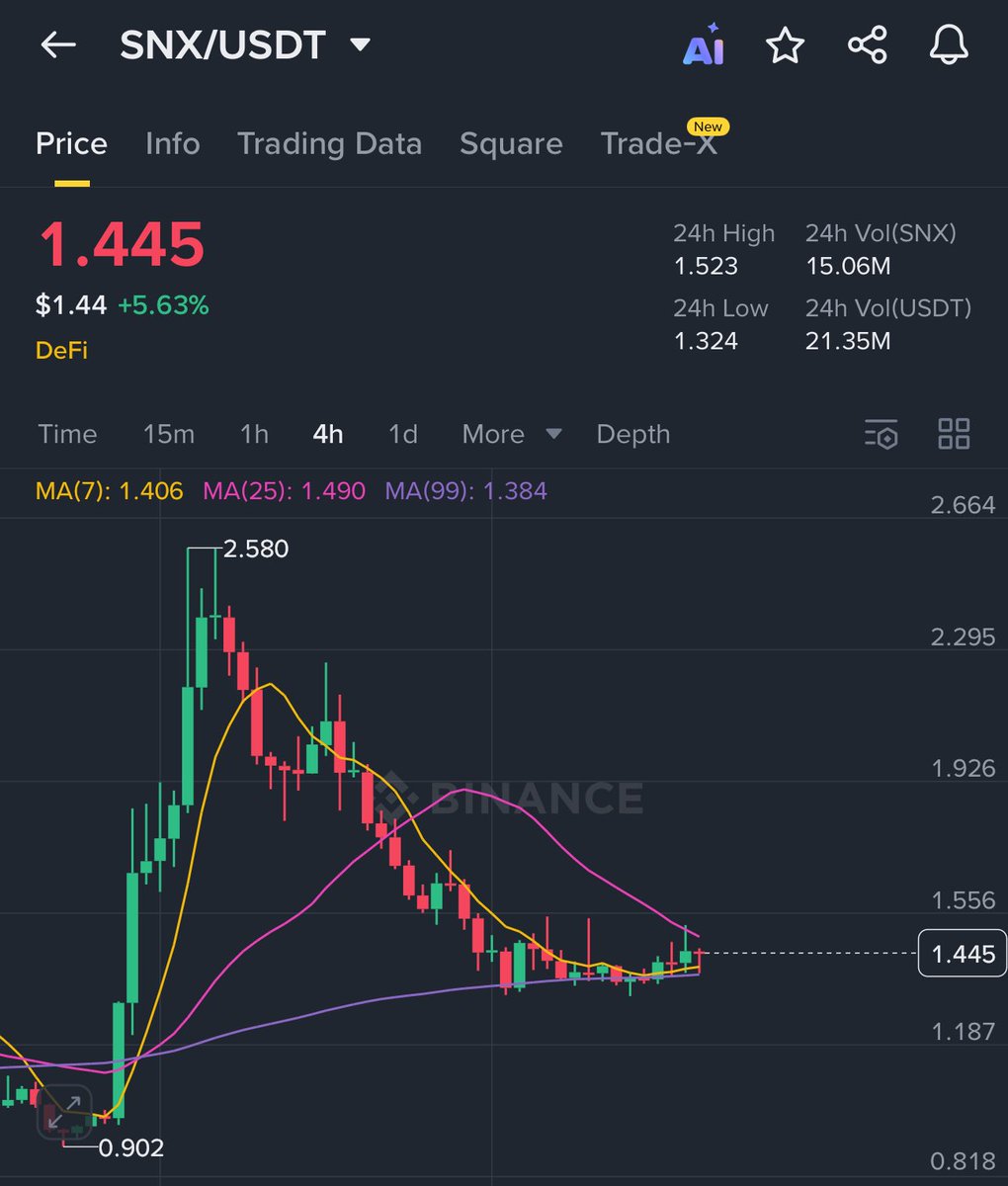This screenshot has width=1008, height=1186.
Task: Tap the MA(99): 1.384 indicator label
Action: tap(465, 491)
